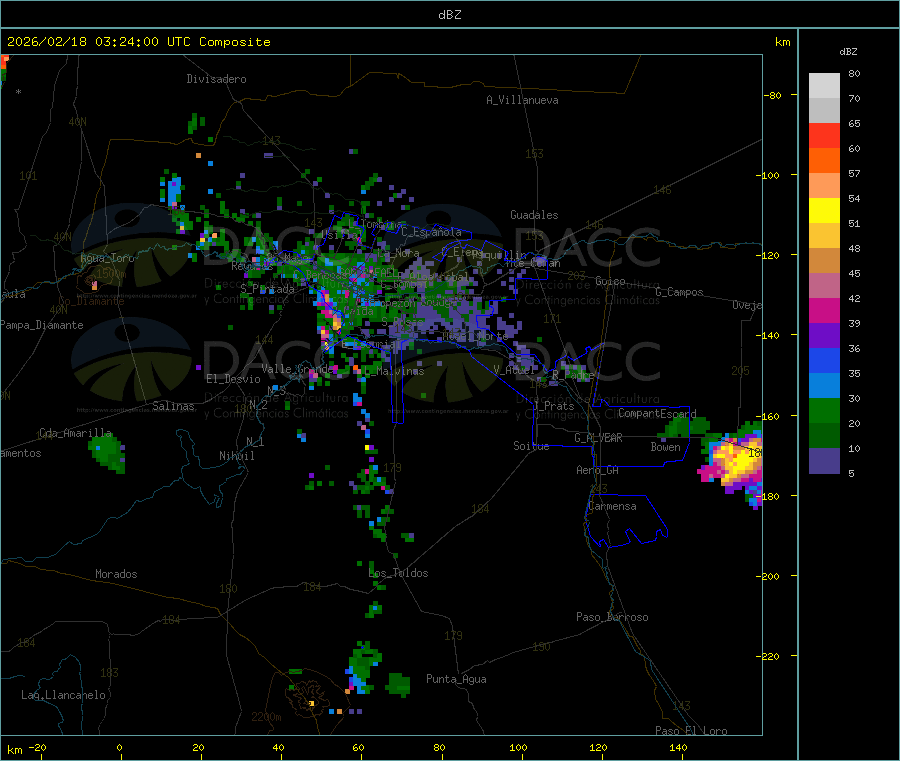Click the green echo patch near Cda_Amarilla

pyautogui.click(x=108, y=453)
